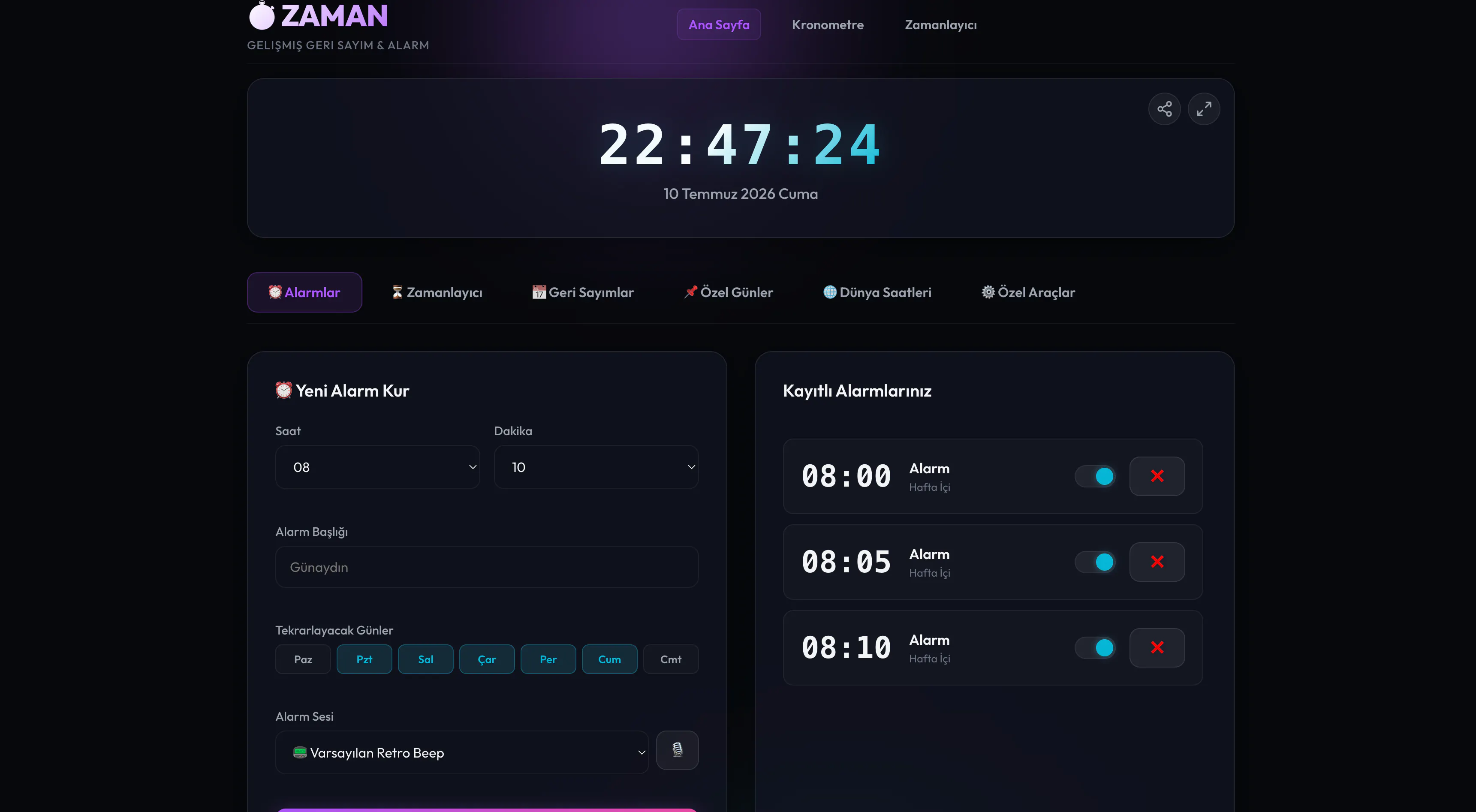Enable Cmt repeat day
Image resolution: width=1476 pixels, height=812 pixels.
671,659
